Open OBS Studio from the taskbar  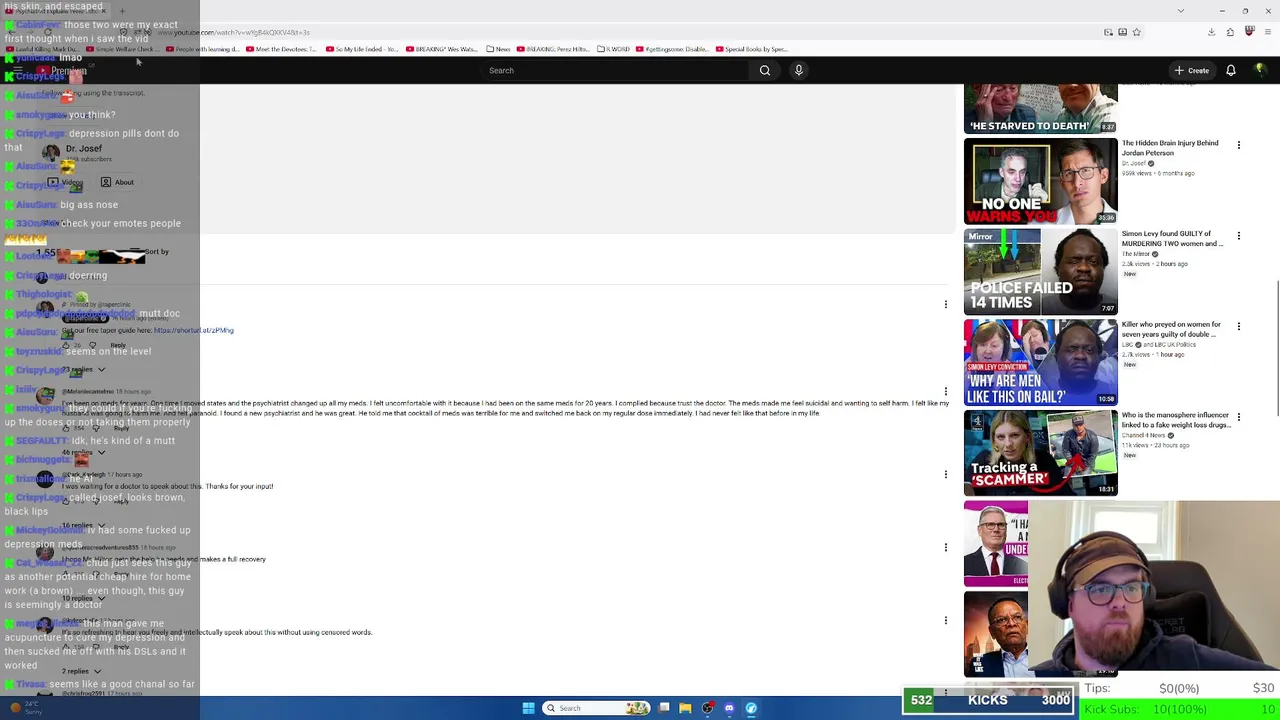pyautogui.click(x=707, y=708)
